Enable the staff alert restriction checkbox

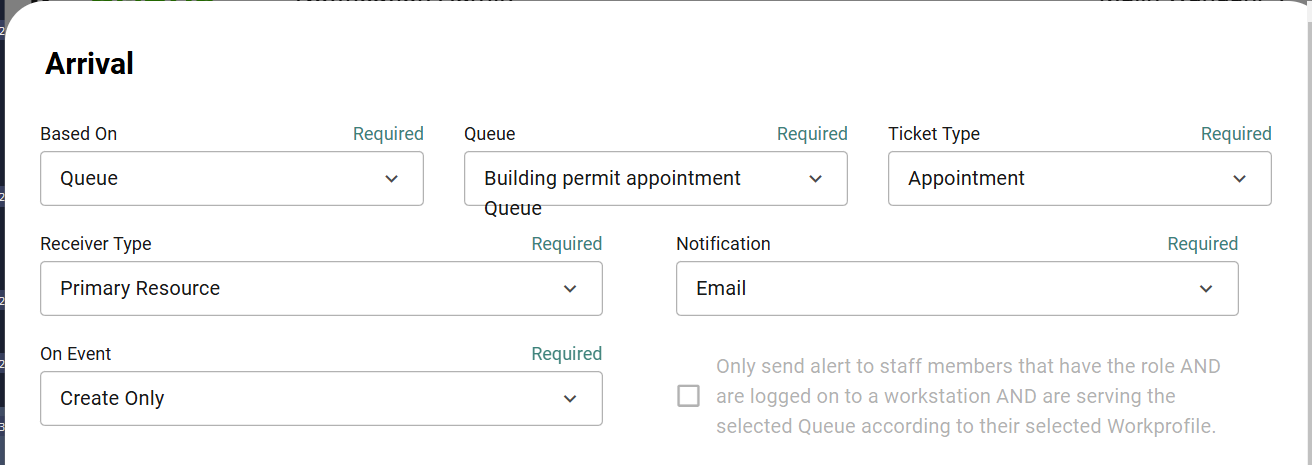pos(688,396)
